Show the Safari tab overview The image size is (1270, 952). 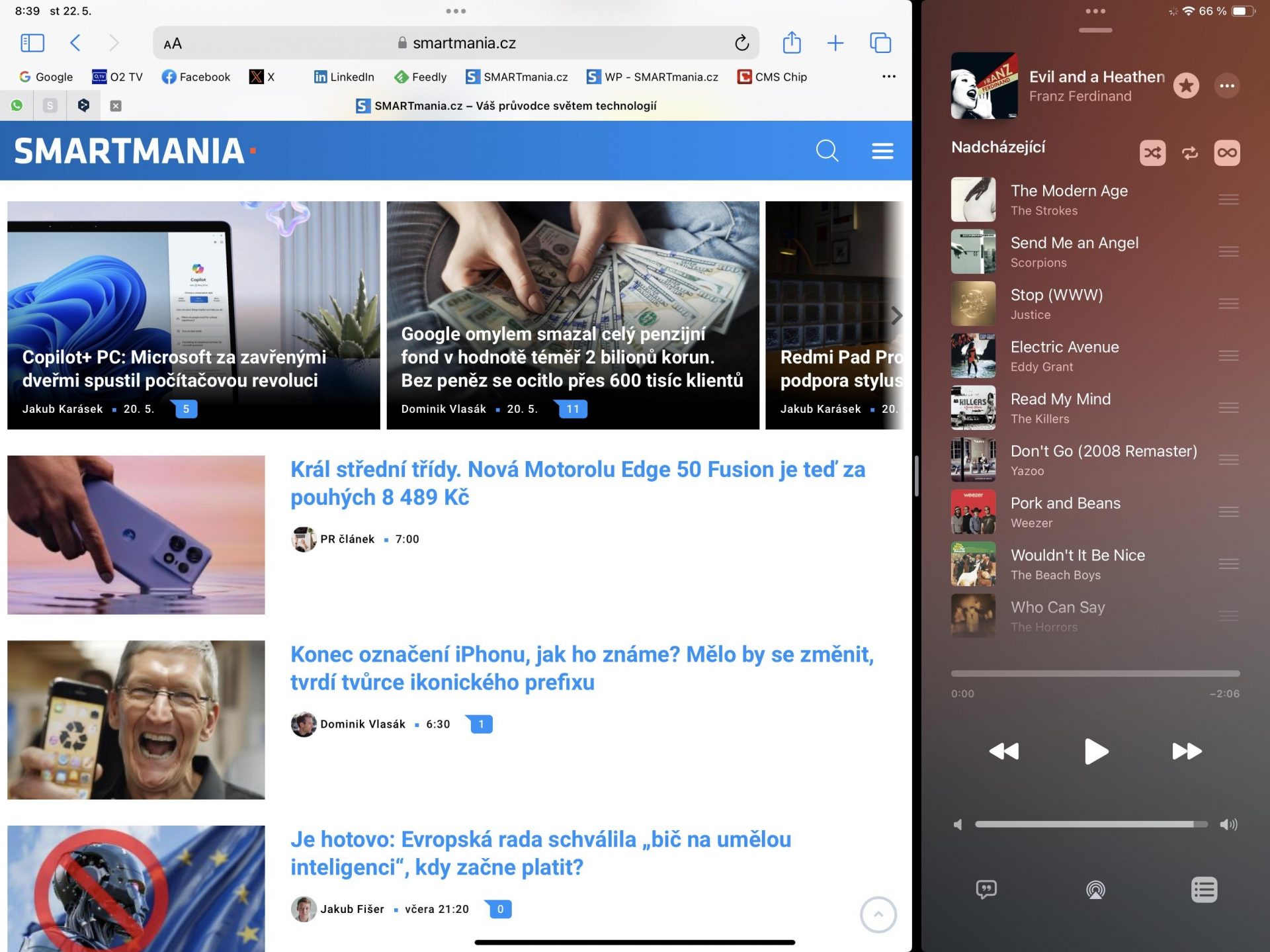pyautogui.click(x=880, y=43)
